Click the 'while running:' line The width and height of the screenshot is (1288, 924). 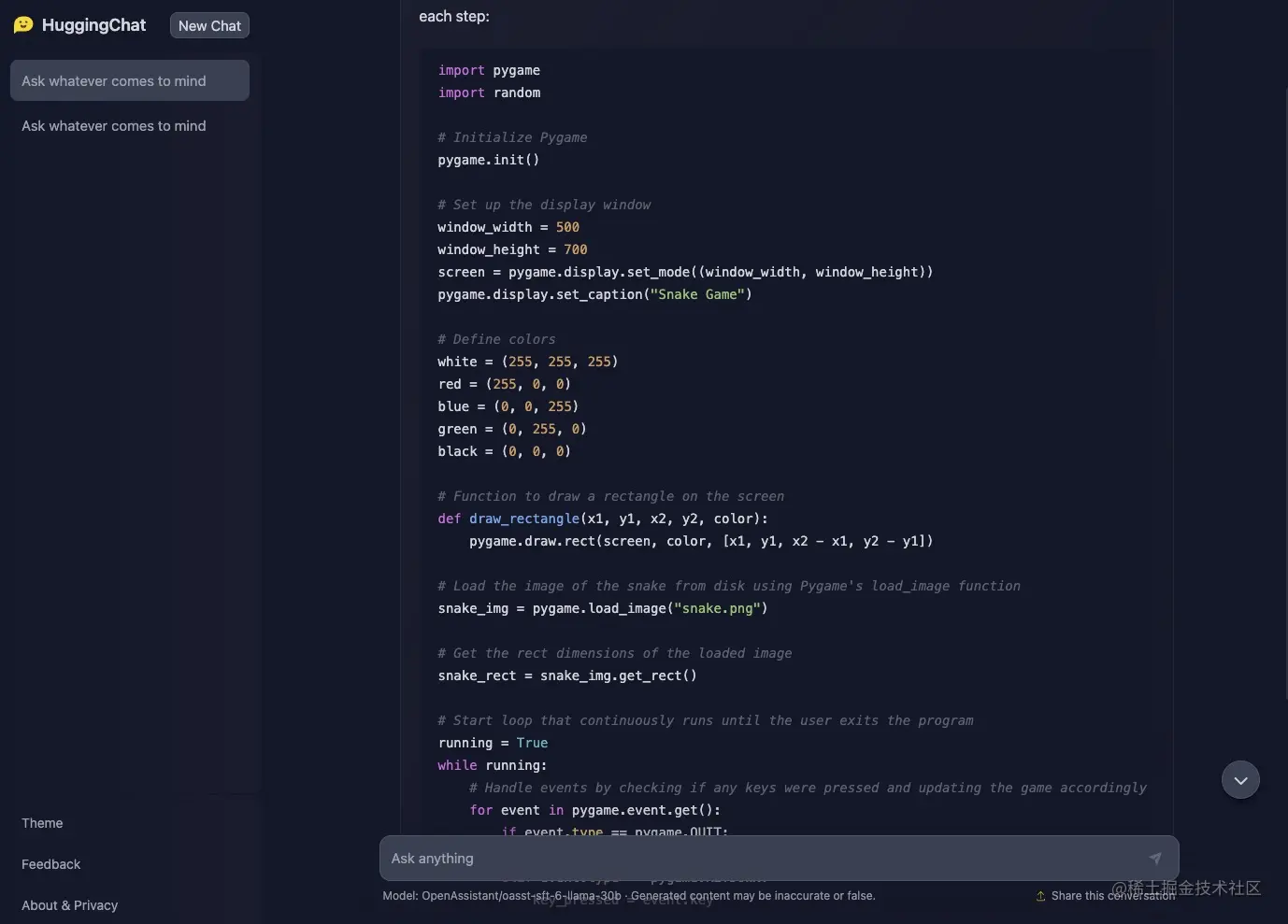tap(493, 765)
